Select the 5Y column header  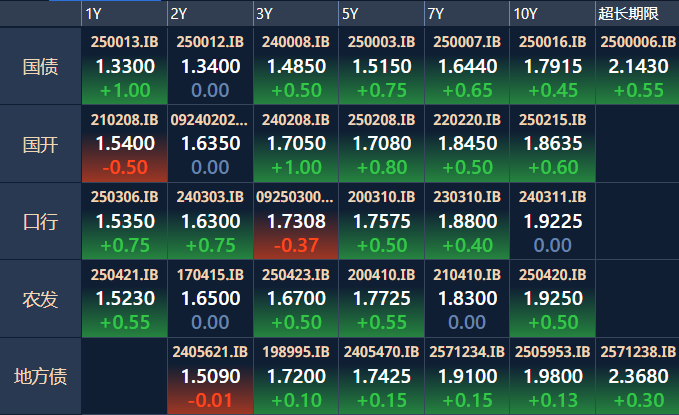click(381, 13)
